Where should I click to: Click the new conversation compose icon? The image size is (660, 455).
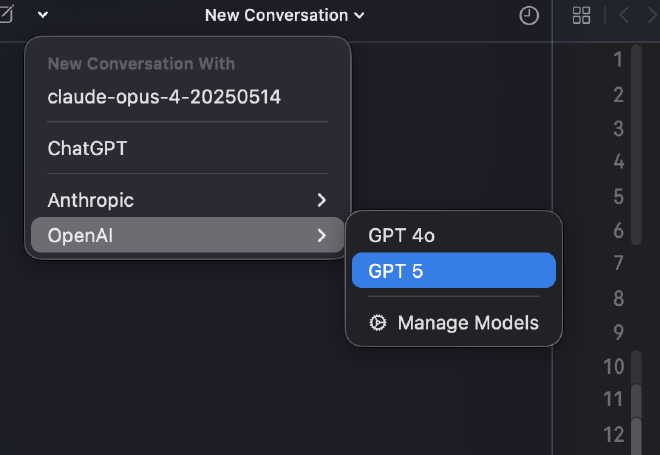tap(6, 14)
